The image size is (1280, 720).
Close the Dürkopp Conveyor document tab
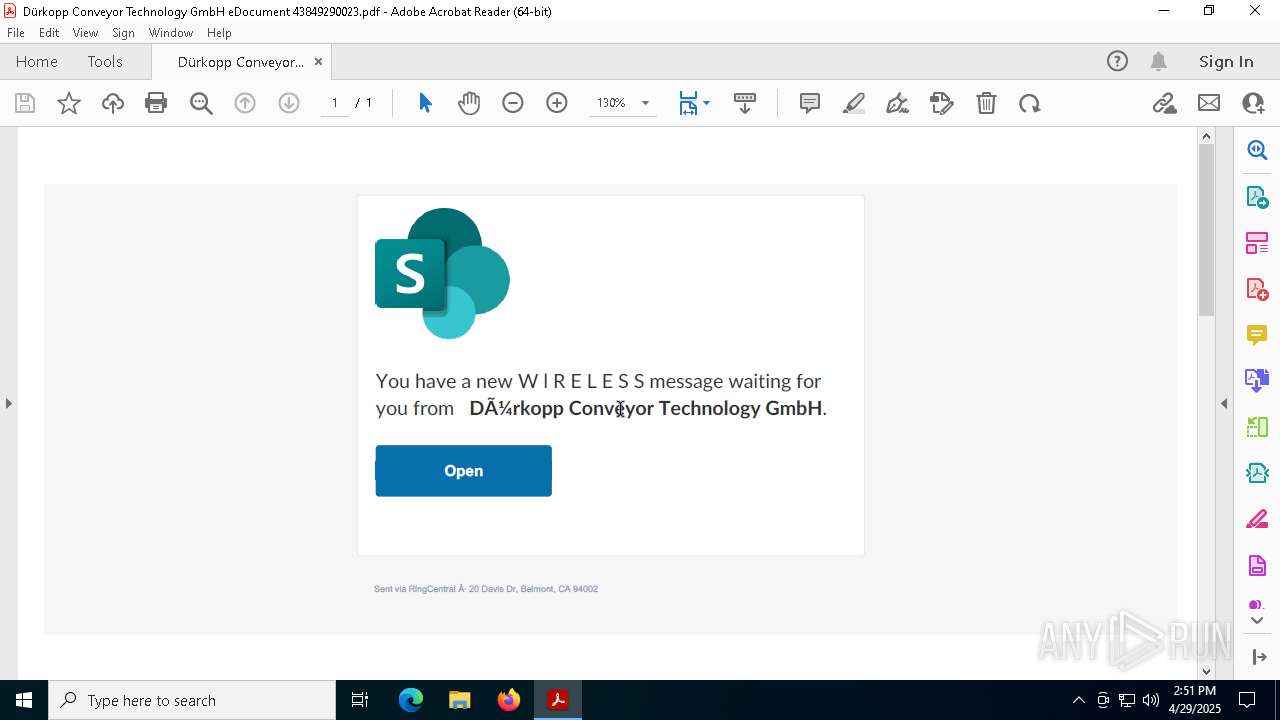pyautogui.click(x=318, y=61)
